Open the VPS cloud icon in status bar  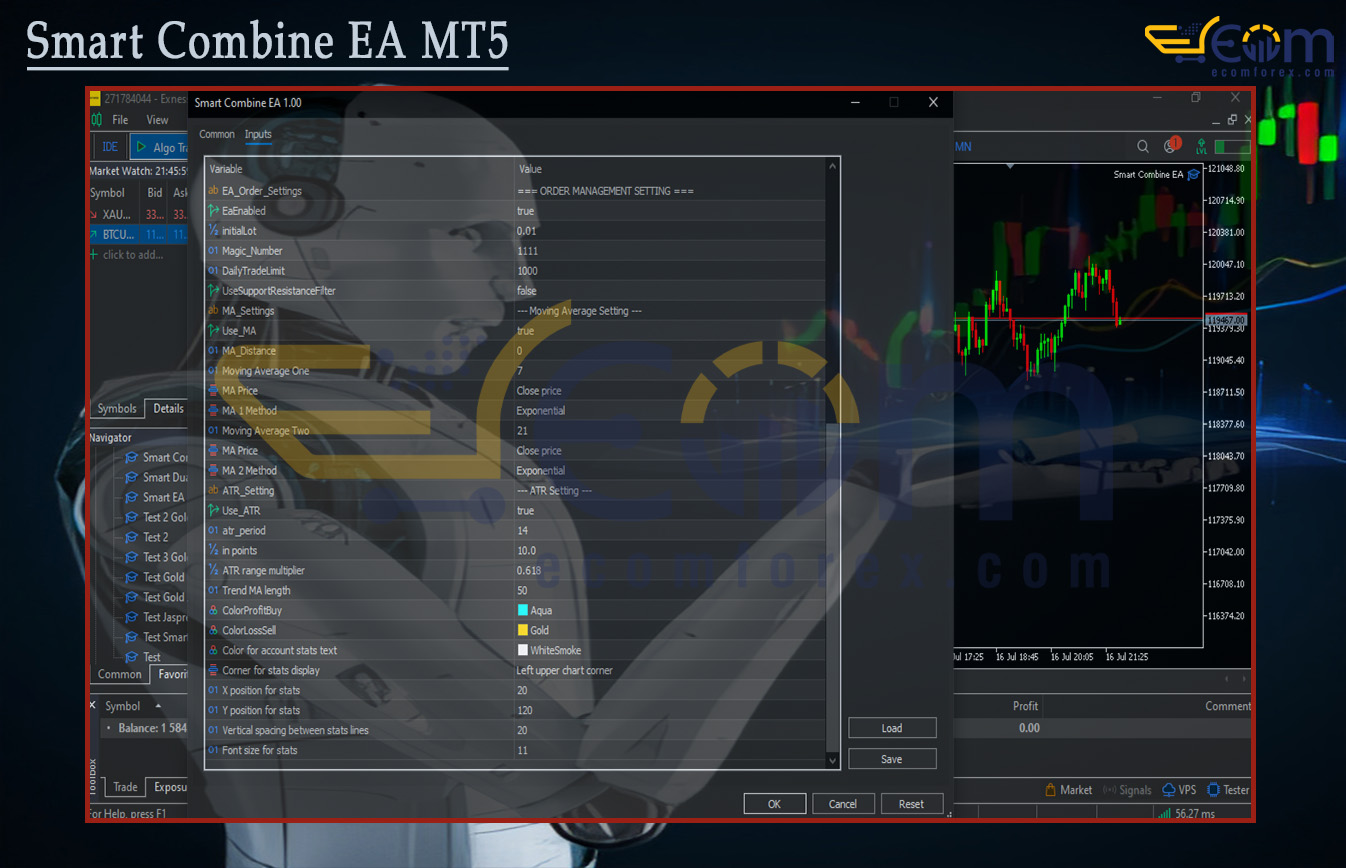point(1169,790)
